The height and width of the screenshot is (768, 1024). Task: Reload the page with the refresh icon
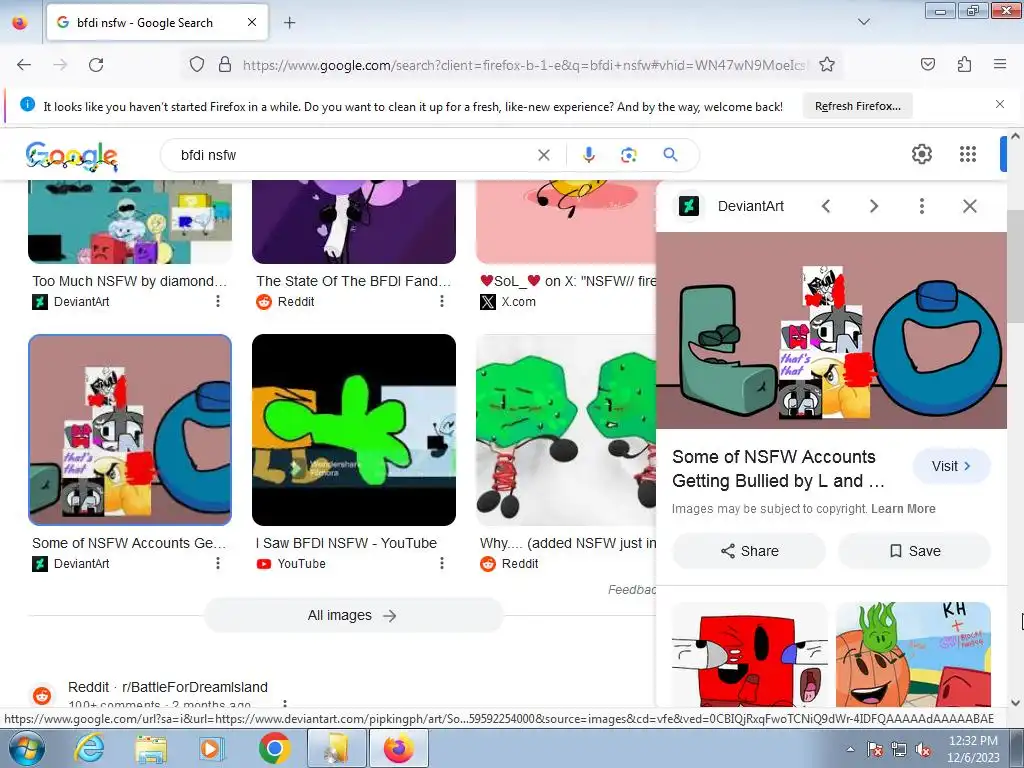coord(96,65)
